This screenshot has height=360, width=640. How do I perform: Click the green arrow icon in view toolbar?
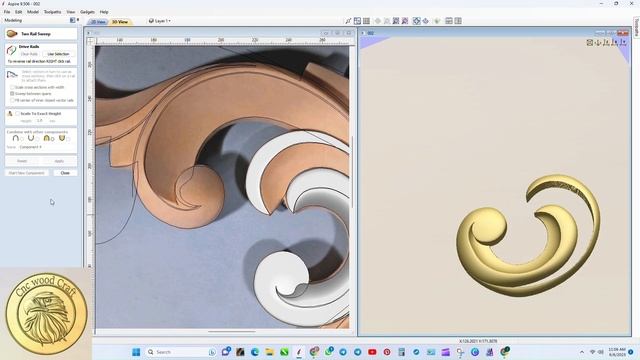(437, 21)
